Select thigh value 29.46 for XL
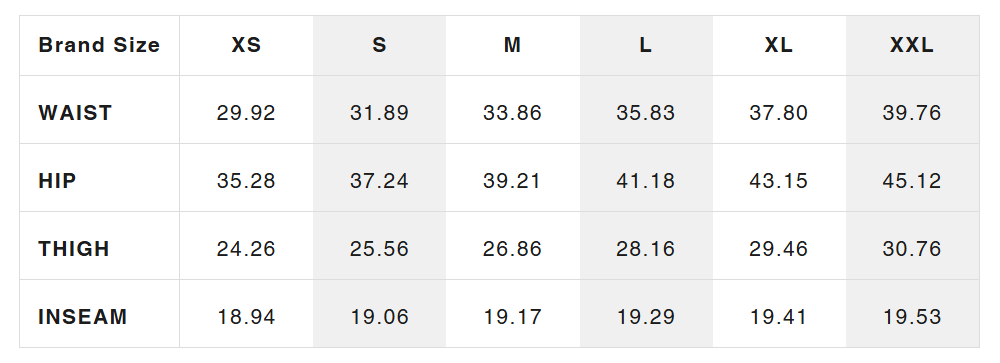This screenshot has width=1000, height=363. pos(779,249)
